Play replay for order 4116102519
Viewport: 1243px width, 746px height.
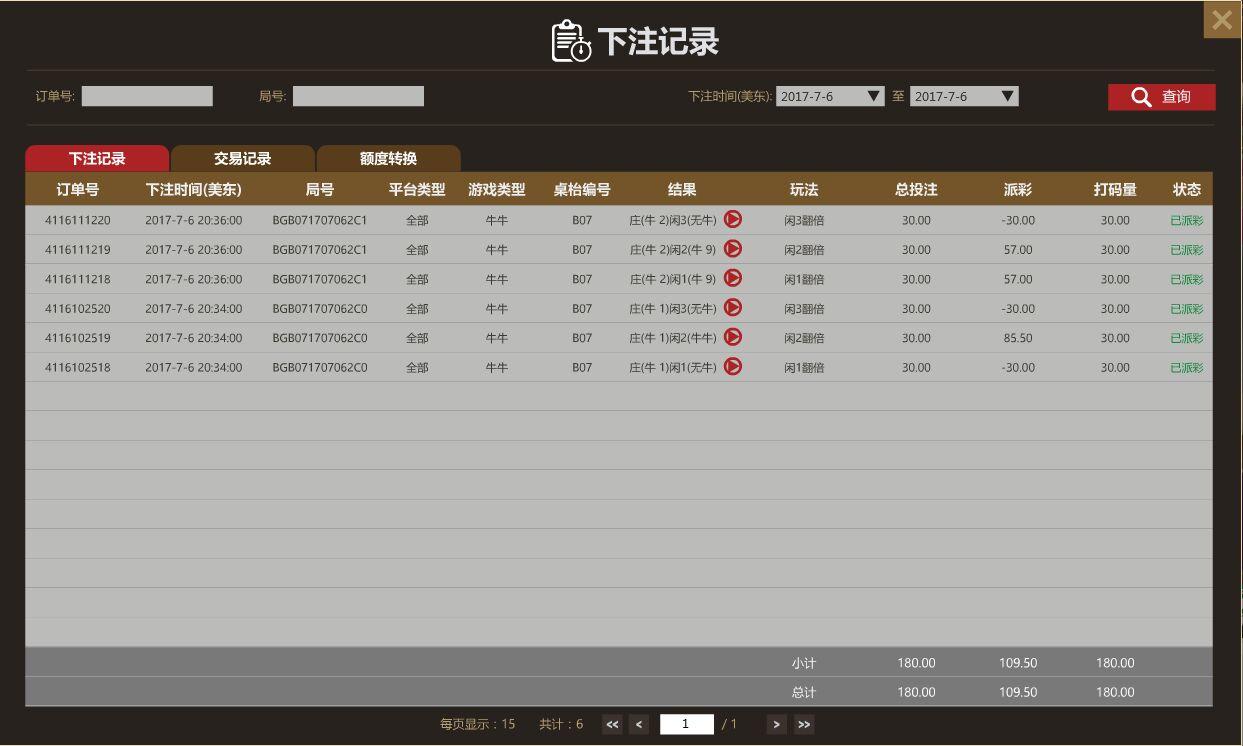point(733,337)
